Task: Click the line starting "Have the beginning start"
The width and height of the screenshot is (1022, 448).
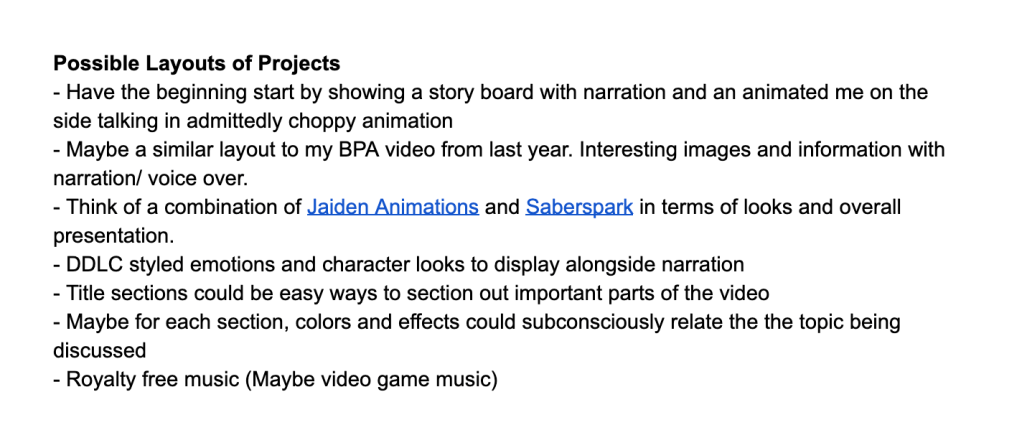Action: pos(490,93)
